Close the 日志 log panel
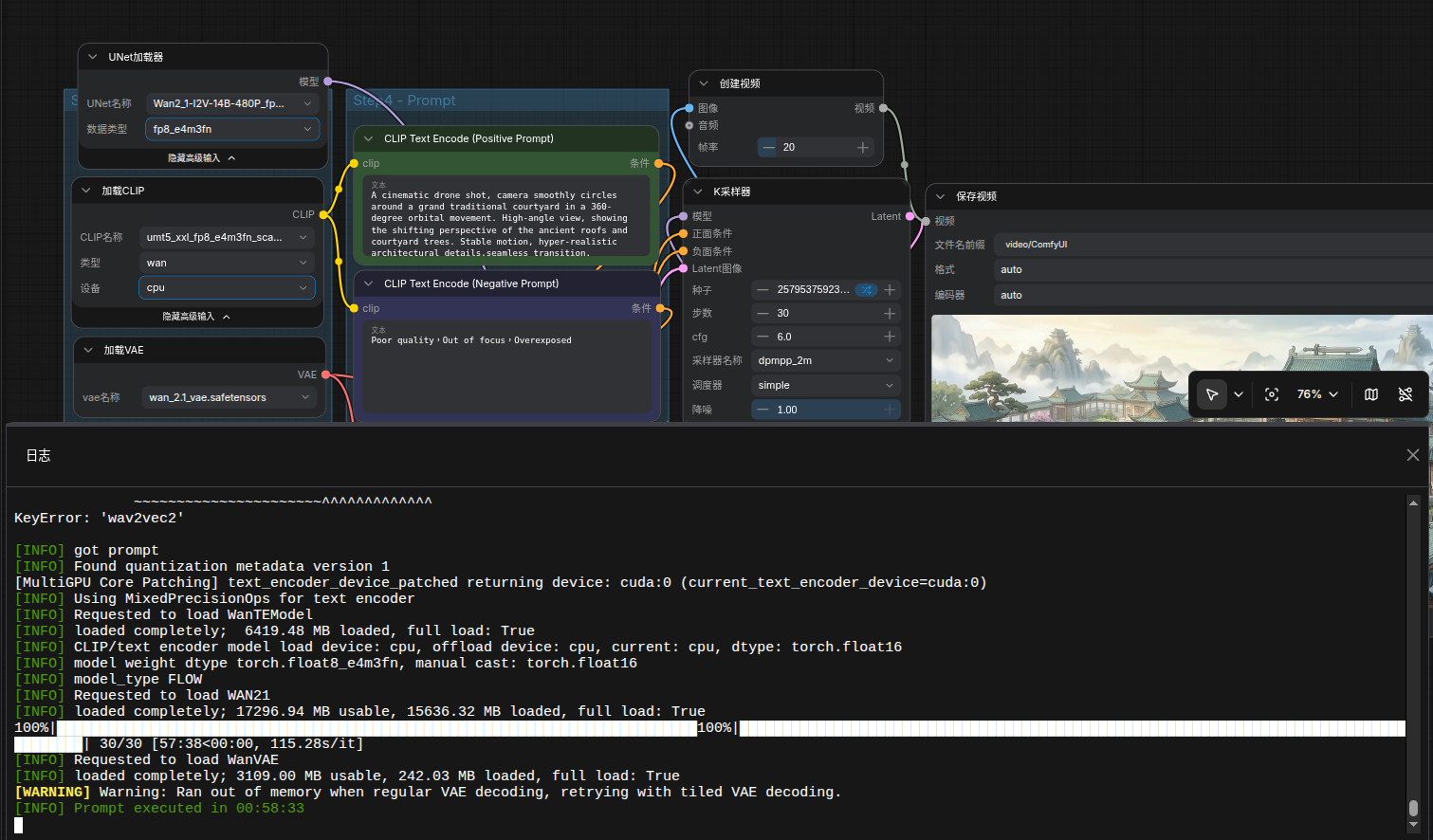Viewport: 1433px width, 840px height. click(1413, 455)
